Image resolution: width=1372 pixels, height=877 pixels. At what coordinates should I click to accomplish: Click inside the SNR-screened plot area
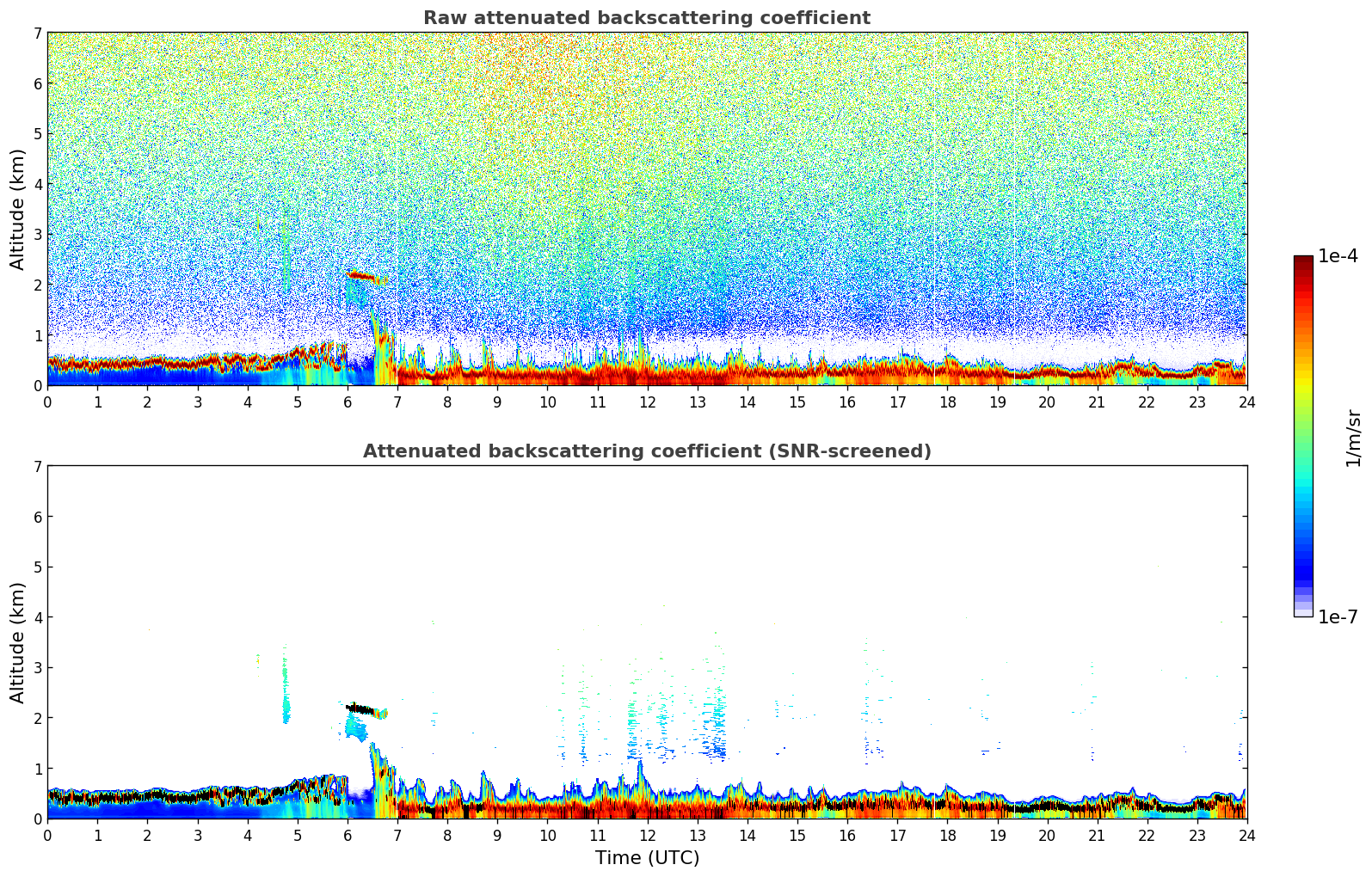647,642
